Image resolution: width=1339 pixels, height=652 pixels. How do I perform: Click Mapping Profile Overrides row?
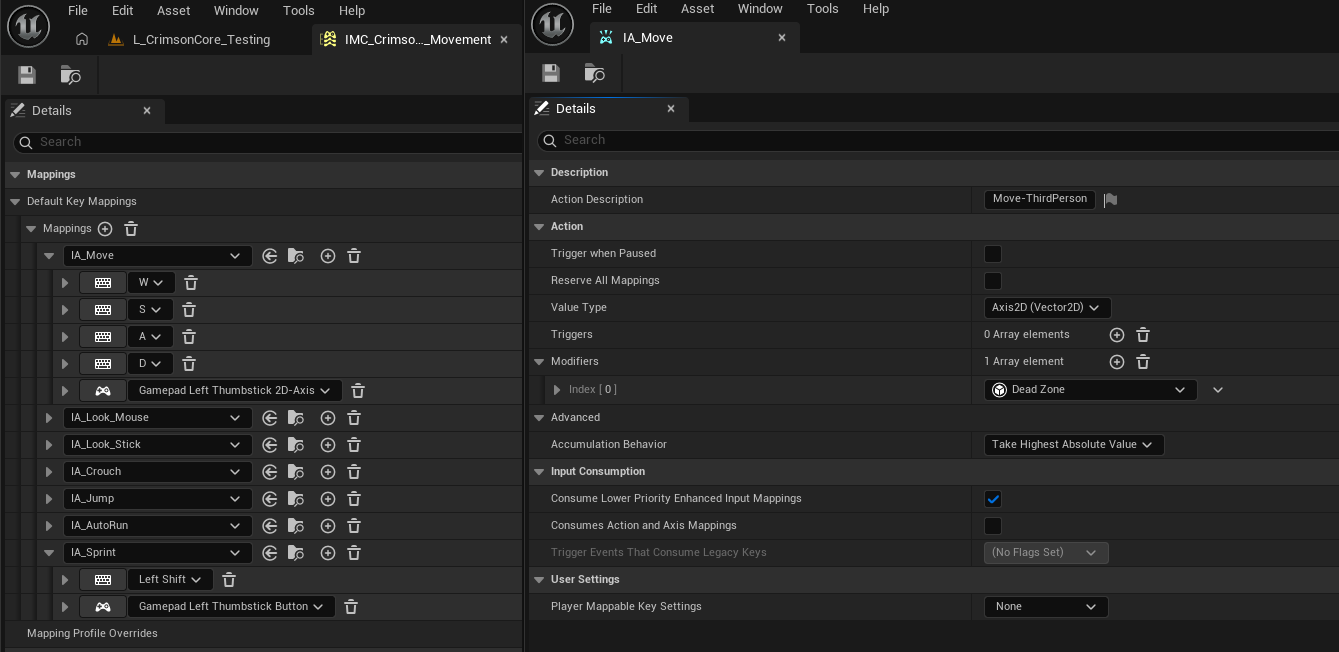[x=263, y=634]
